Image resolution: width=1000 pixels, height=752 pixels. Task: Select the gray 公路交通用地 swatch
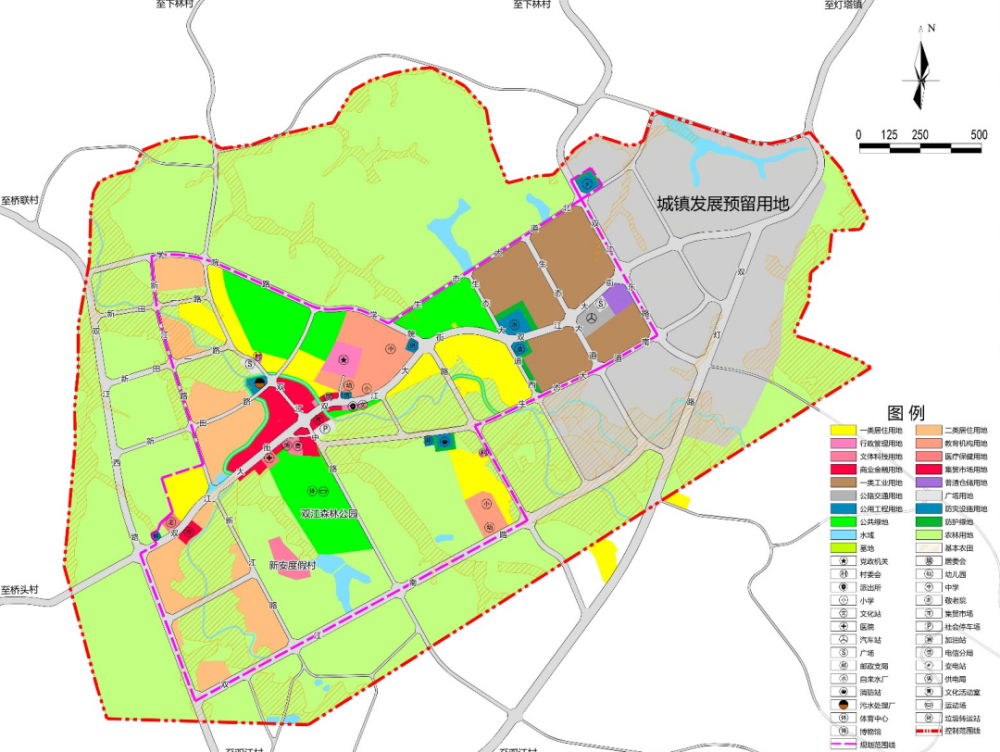(843, 496)
